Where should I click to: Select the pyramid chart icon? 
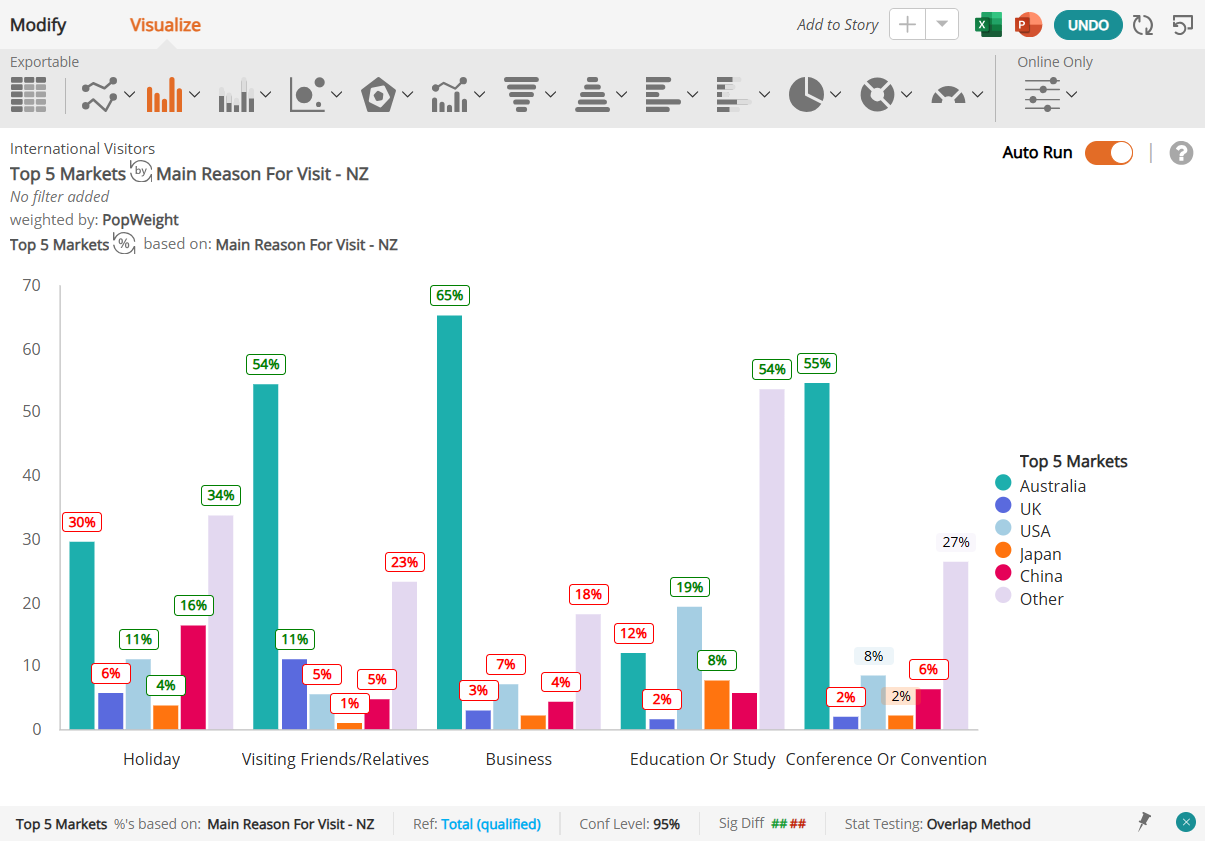[592, 94]
